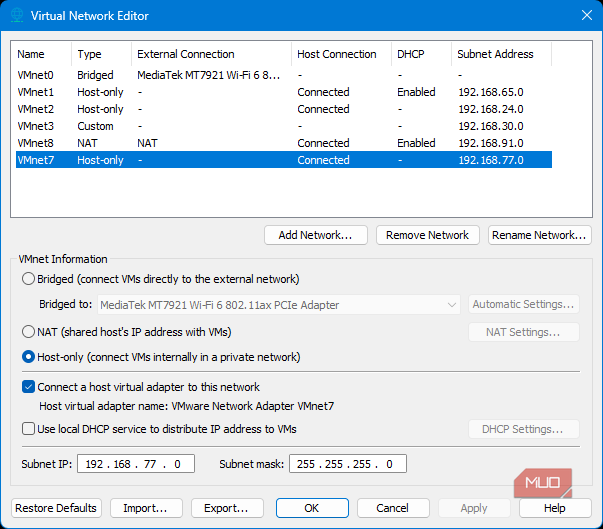The image size is (603, 529).
Task: Click the Export button
Action: (227, 508)
